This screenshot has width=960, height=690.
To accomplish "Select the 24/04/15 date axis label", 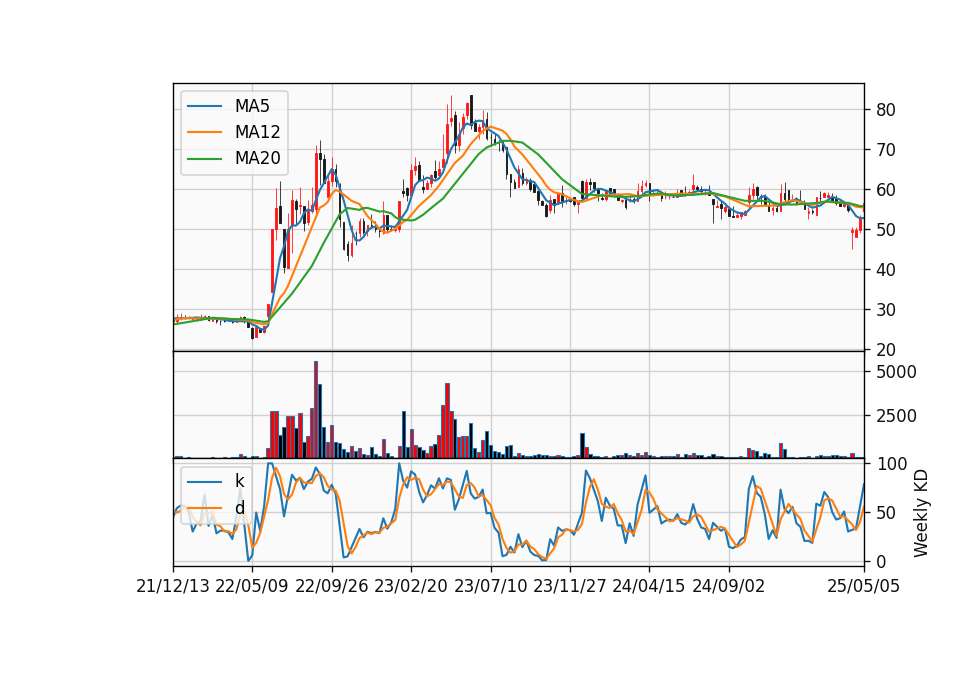I will coord(649,587).
